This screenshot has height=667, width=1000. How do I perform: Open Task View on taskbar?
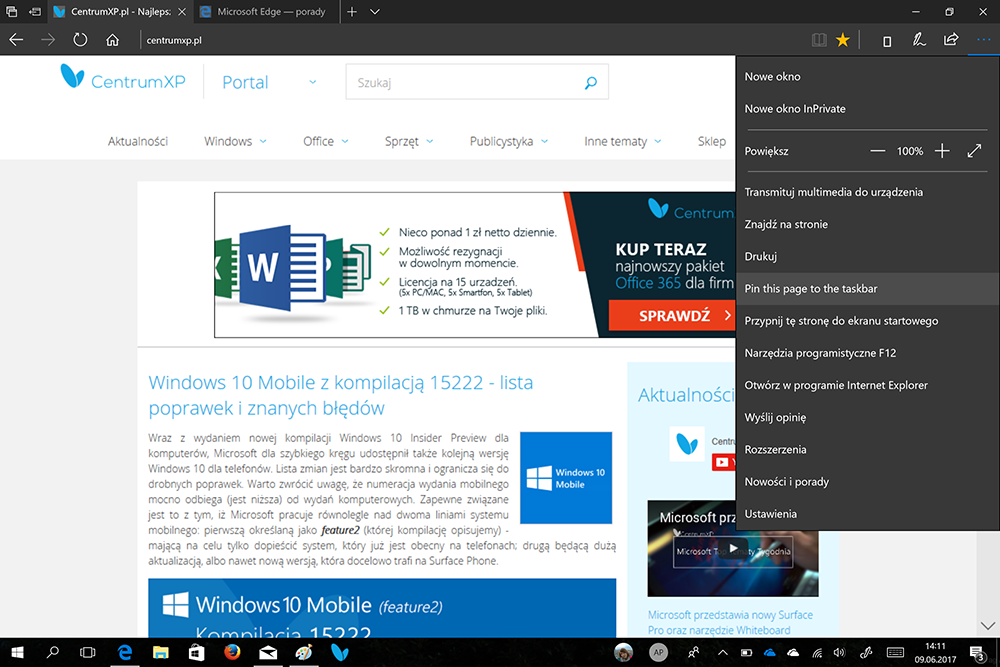87,652
